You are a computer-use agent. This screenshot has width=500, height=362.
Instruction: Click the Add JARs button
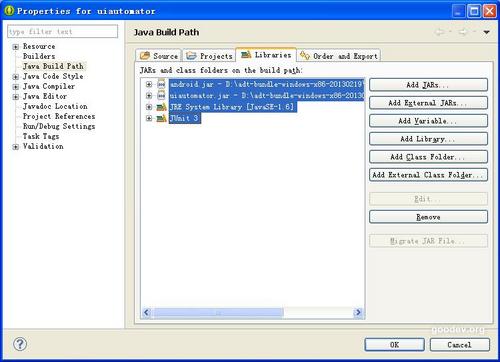pyautogui.click(x=428, y=85)
